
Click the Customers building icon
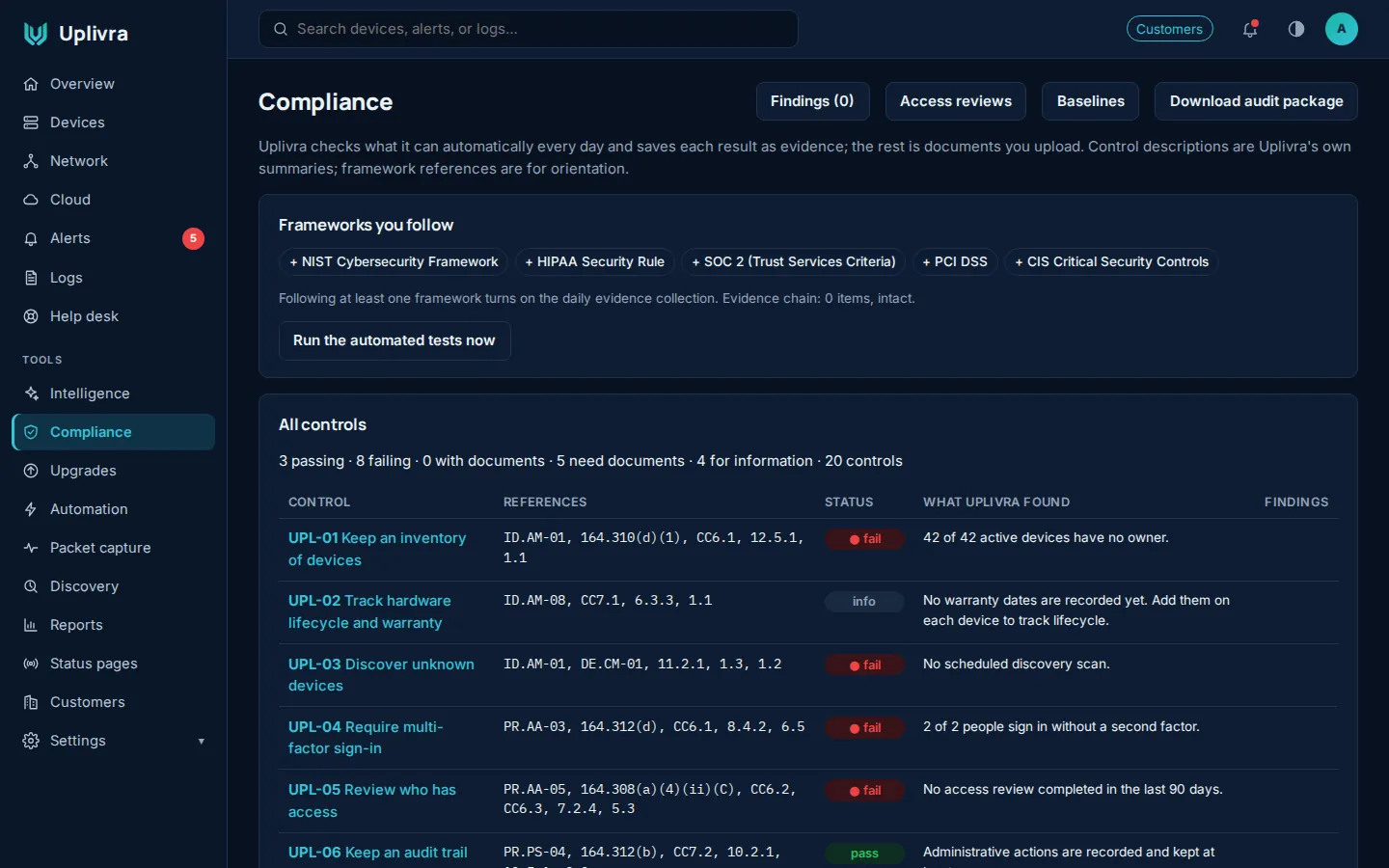pyautogui.click(x=31, y=702)
